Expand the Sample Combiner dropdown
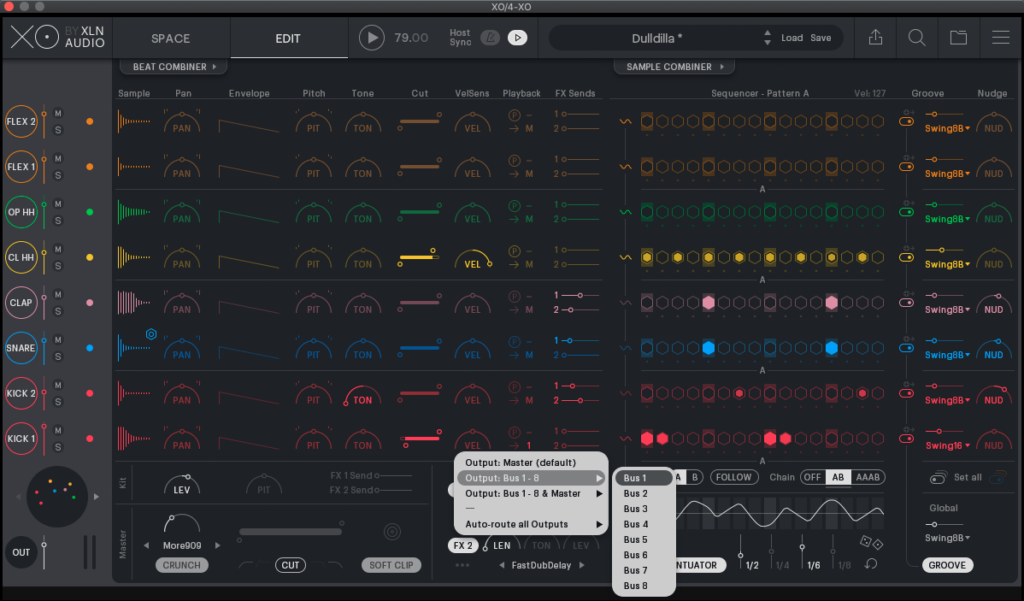This screenshot has height=601, width=1024. pyautogui.click(x=675, y=67)
